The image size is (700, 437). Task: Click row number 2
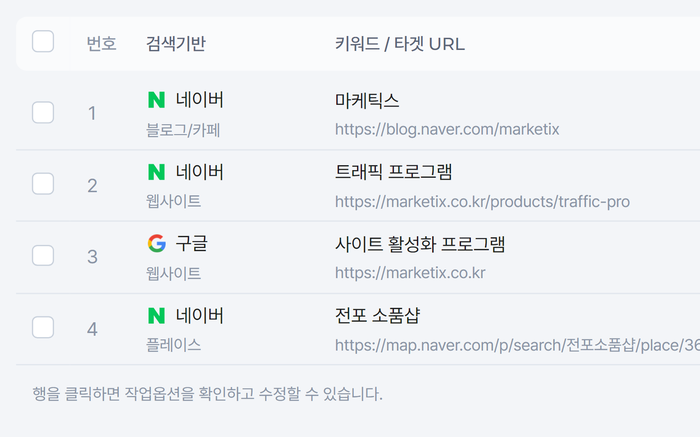tap(92, 186)
